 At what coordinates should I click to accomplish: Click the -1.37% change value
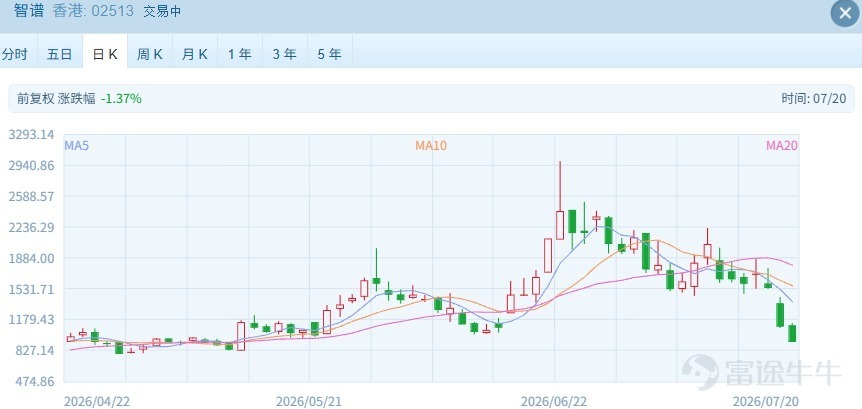[x=121, y=99]
